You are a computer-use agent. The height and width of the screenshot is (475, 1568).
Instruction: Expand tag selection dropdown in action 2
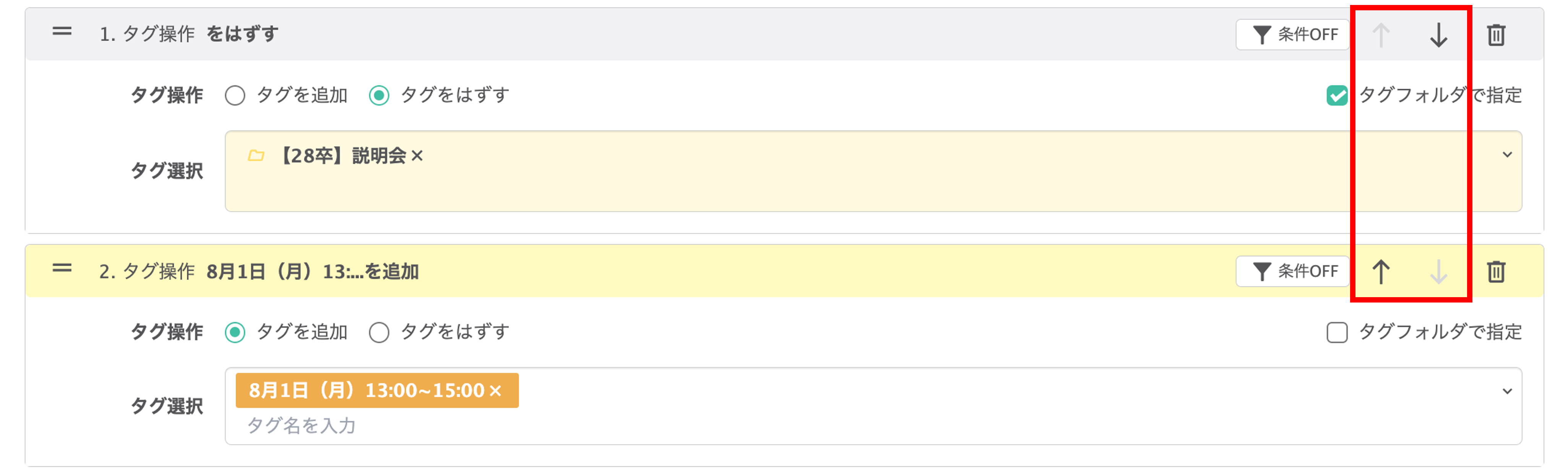coord(1507,391)
